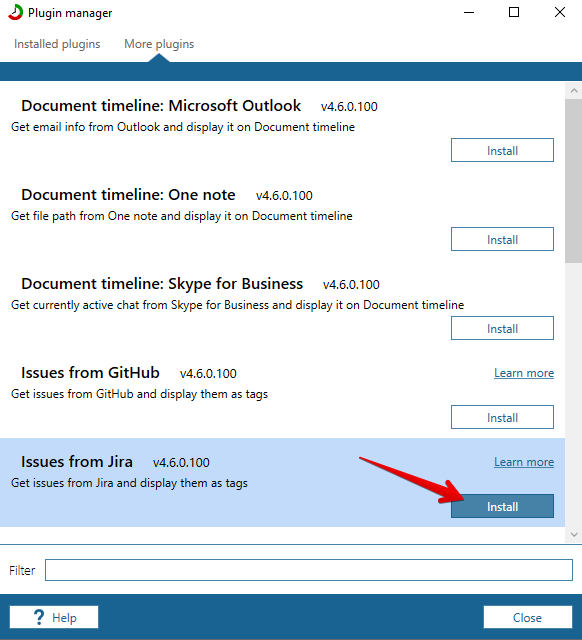Close the Plugin manager via the Close button

pyautogui.click(x=528, y=617)
